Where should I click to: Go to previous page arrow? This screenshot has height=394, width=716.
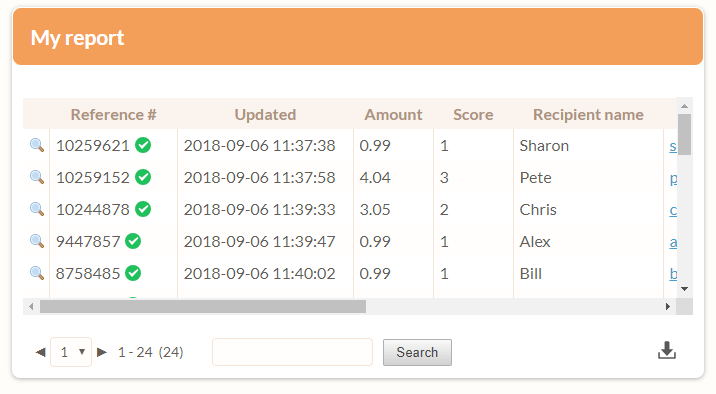tap(41, 352)
